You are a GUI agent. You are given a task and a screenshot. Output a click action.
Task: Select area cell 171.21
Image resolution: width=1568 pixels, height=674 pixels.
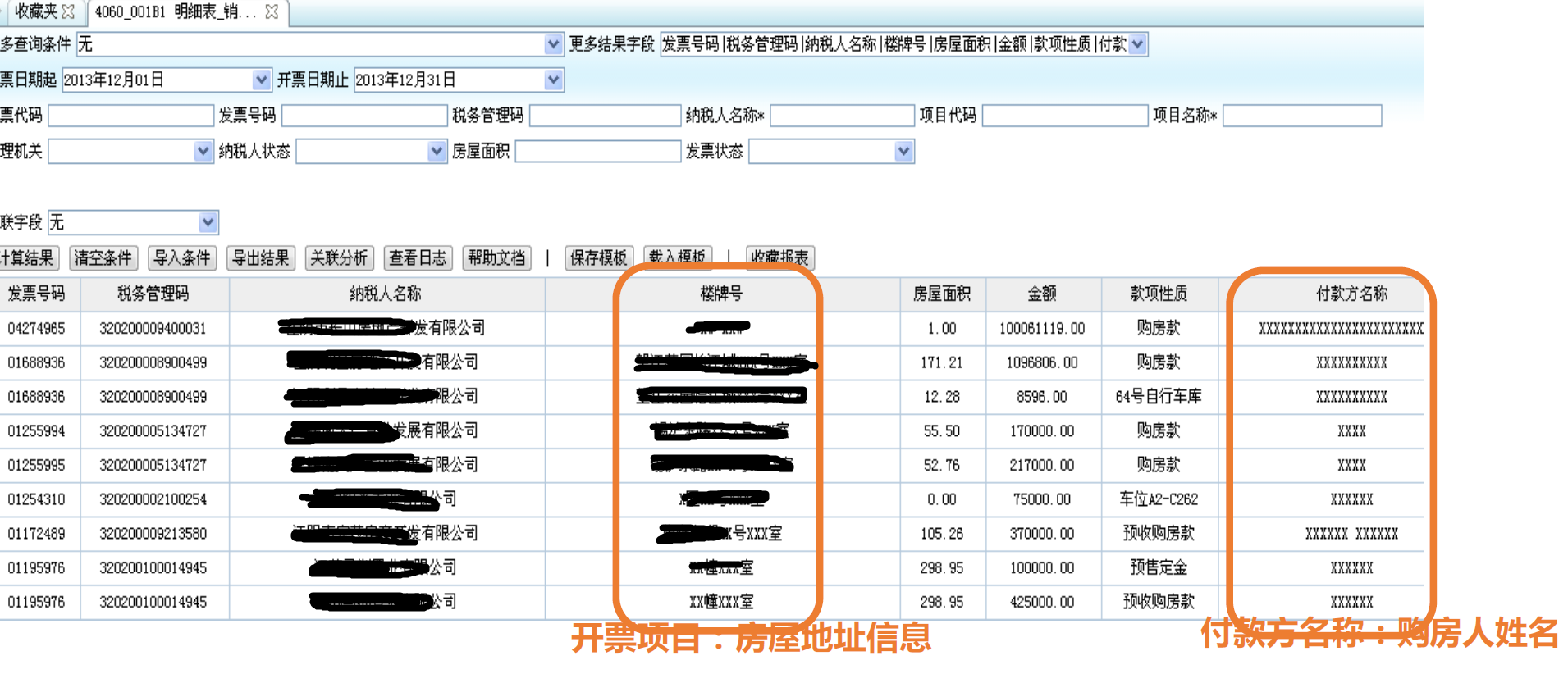click(x=942, y=362)
